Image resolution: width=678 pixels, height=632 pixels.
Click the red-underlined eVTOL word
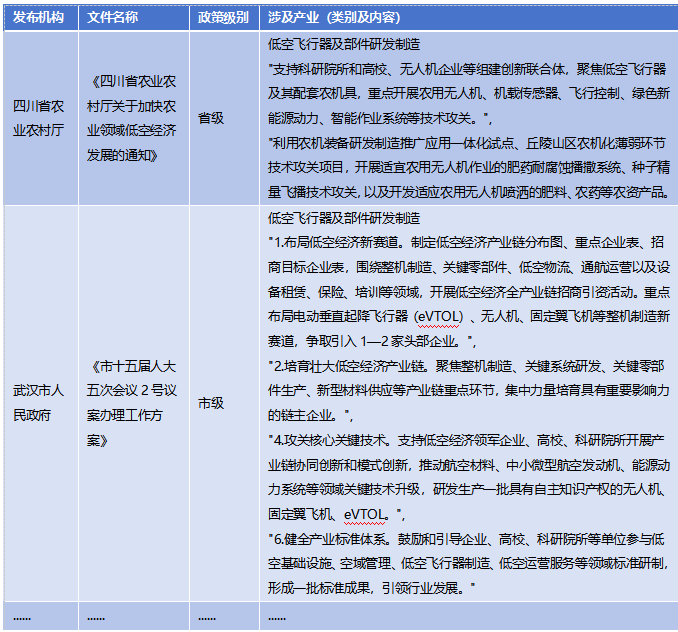[x=364, y=514]
